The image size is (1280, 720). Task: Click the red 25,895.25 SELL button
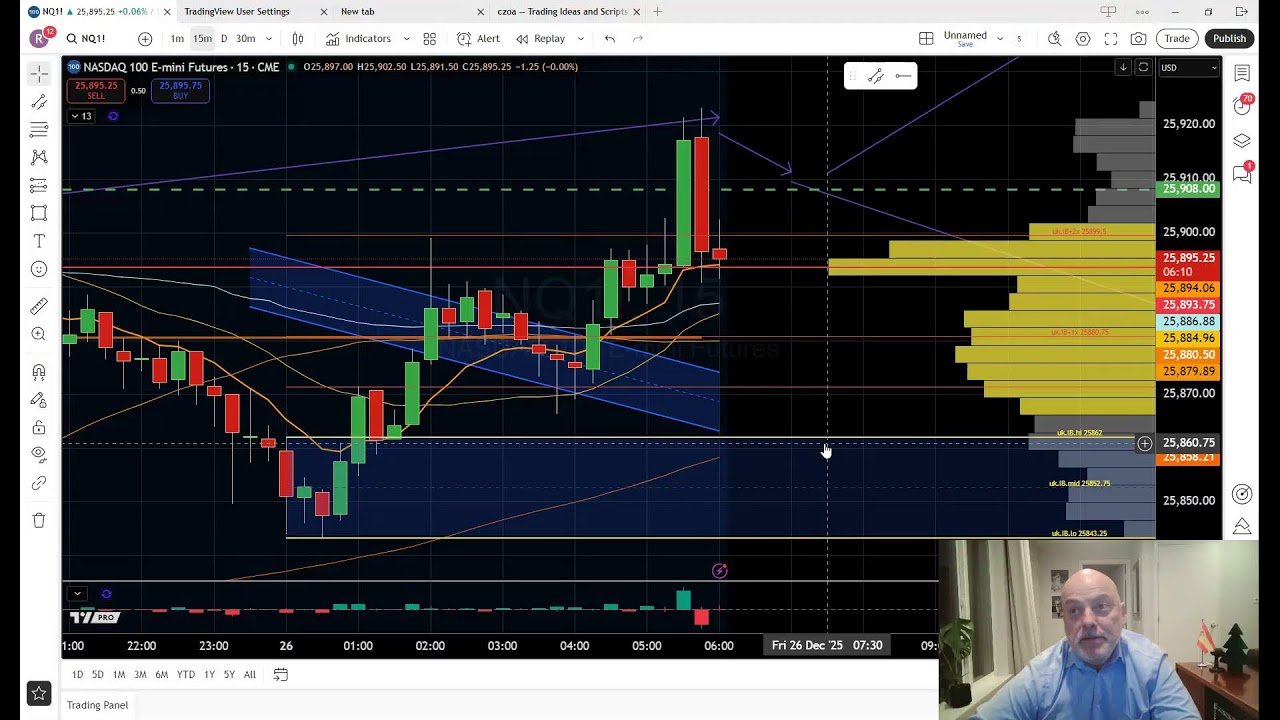click(x=96, y=90)
